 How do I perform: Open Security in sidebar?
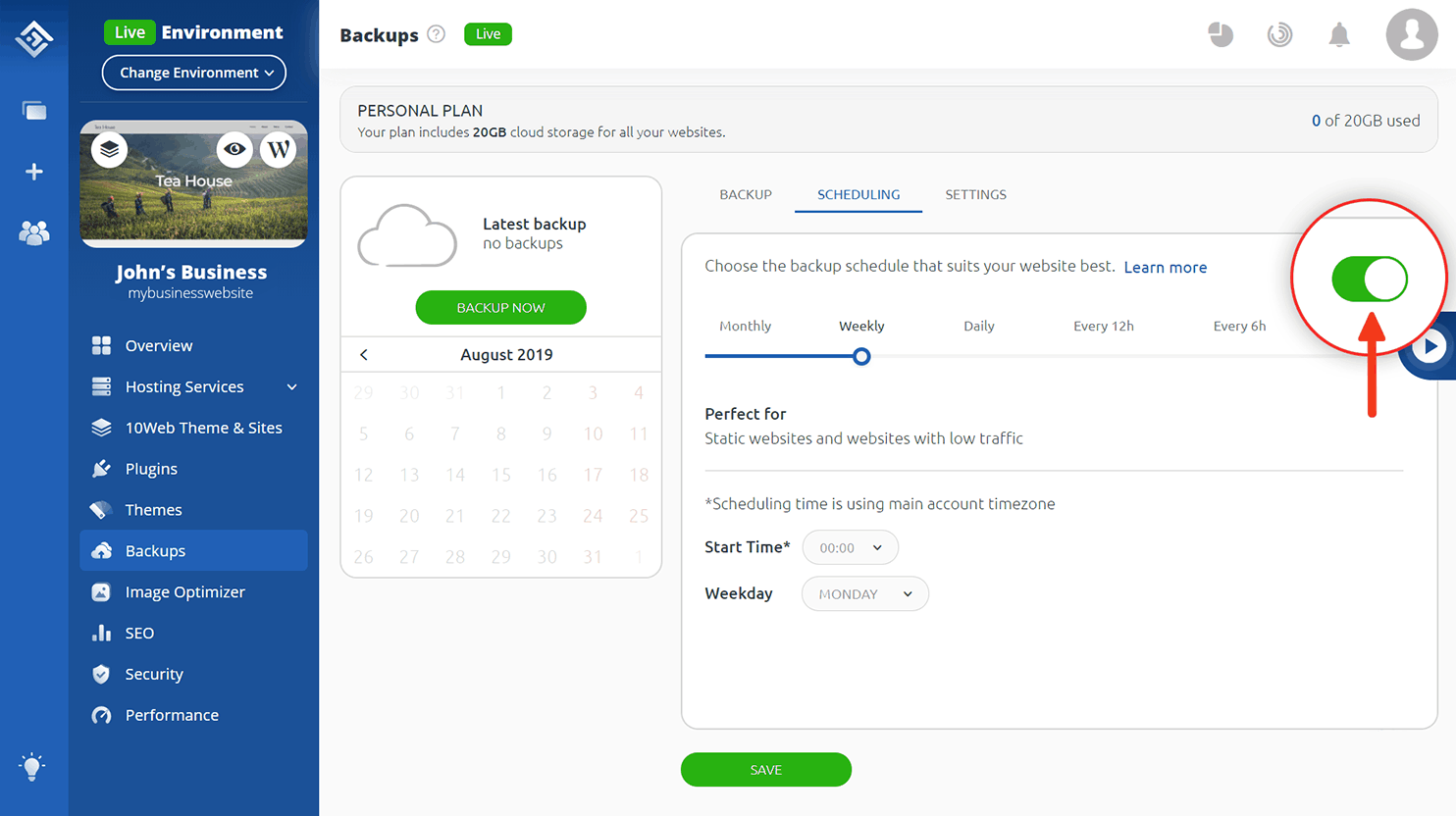click(194, 674)
